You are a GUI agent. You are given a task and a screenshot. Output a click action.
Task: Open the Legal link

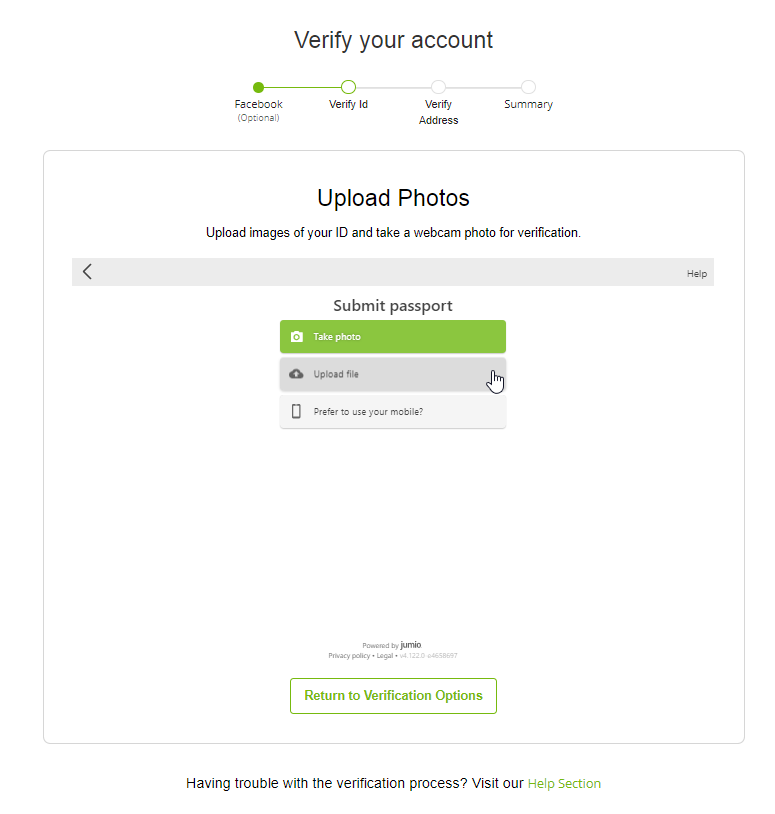385,655
